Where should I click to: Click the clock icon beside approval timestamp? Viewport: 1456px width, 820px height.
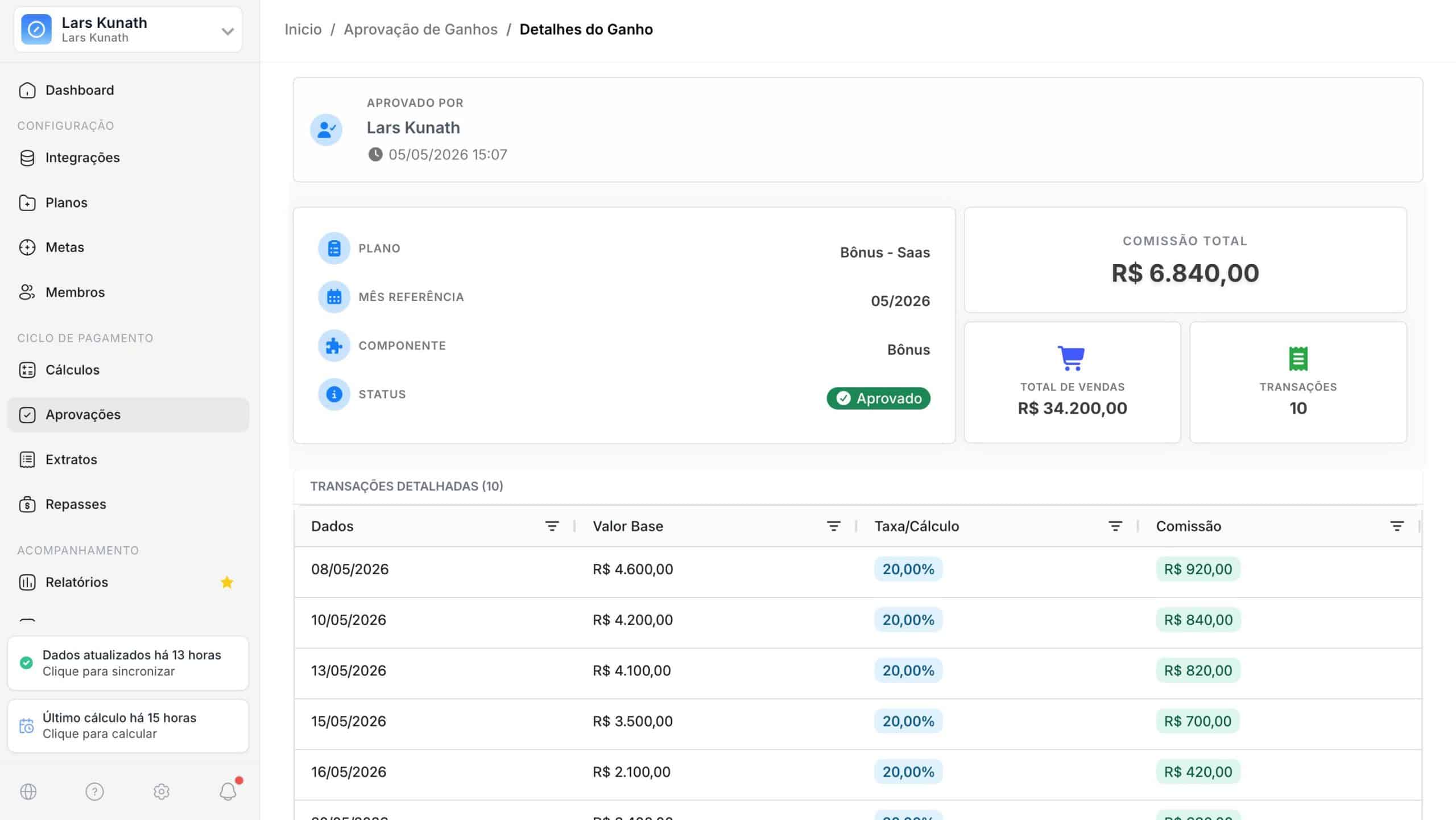[x=375, y=154]
